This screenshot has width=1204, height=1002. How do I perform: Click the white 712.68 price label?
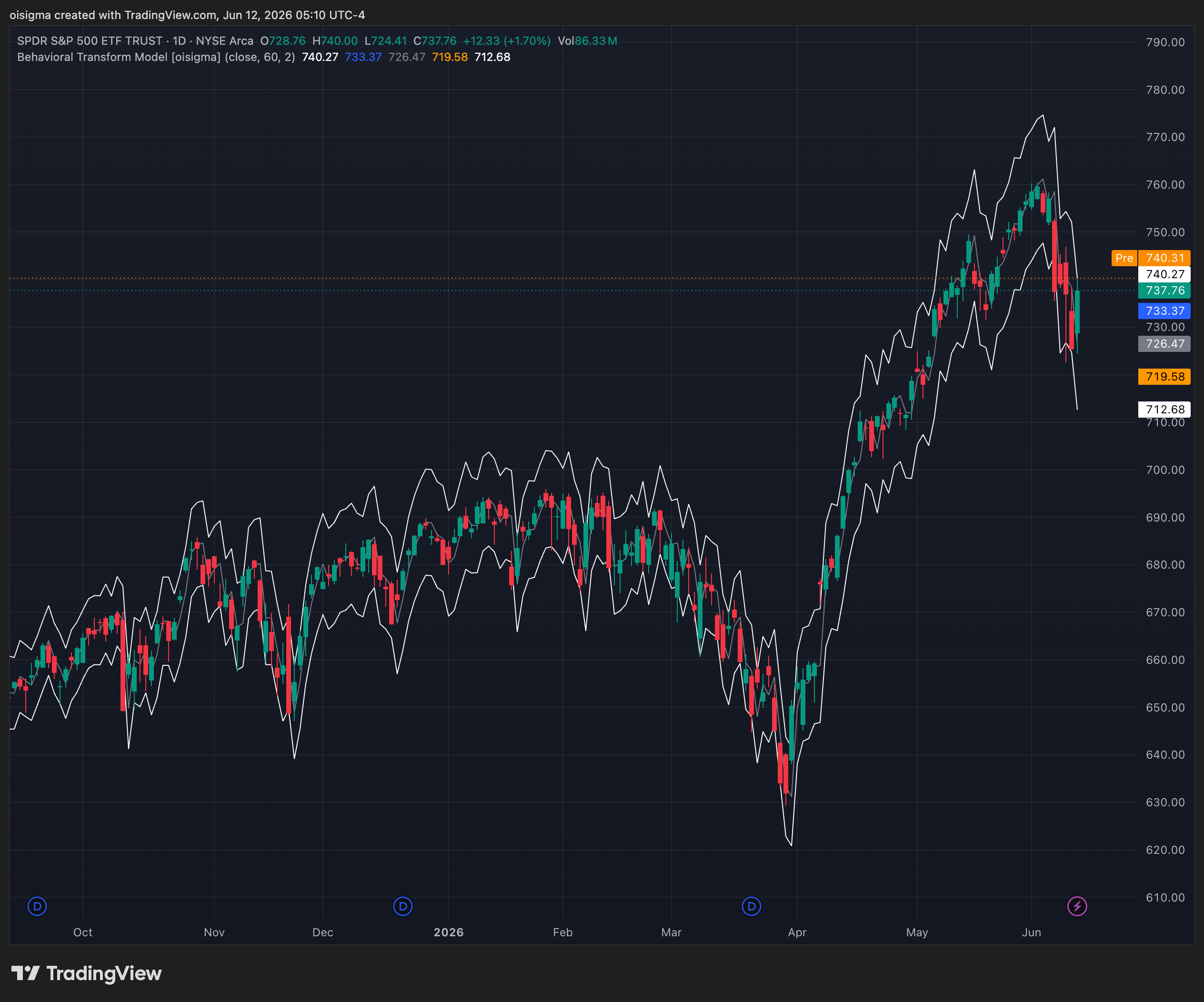1164,409
